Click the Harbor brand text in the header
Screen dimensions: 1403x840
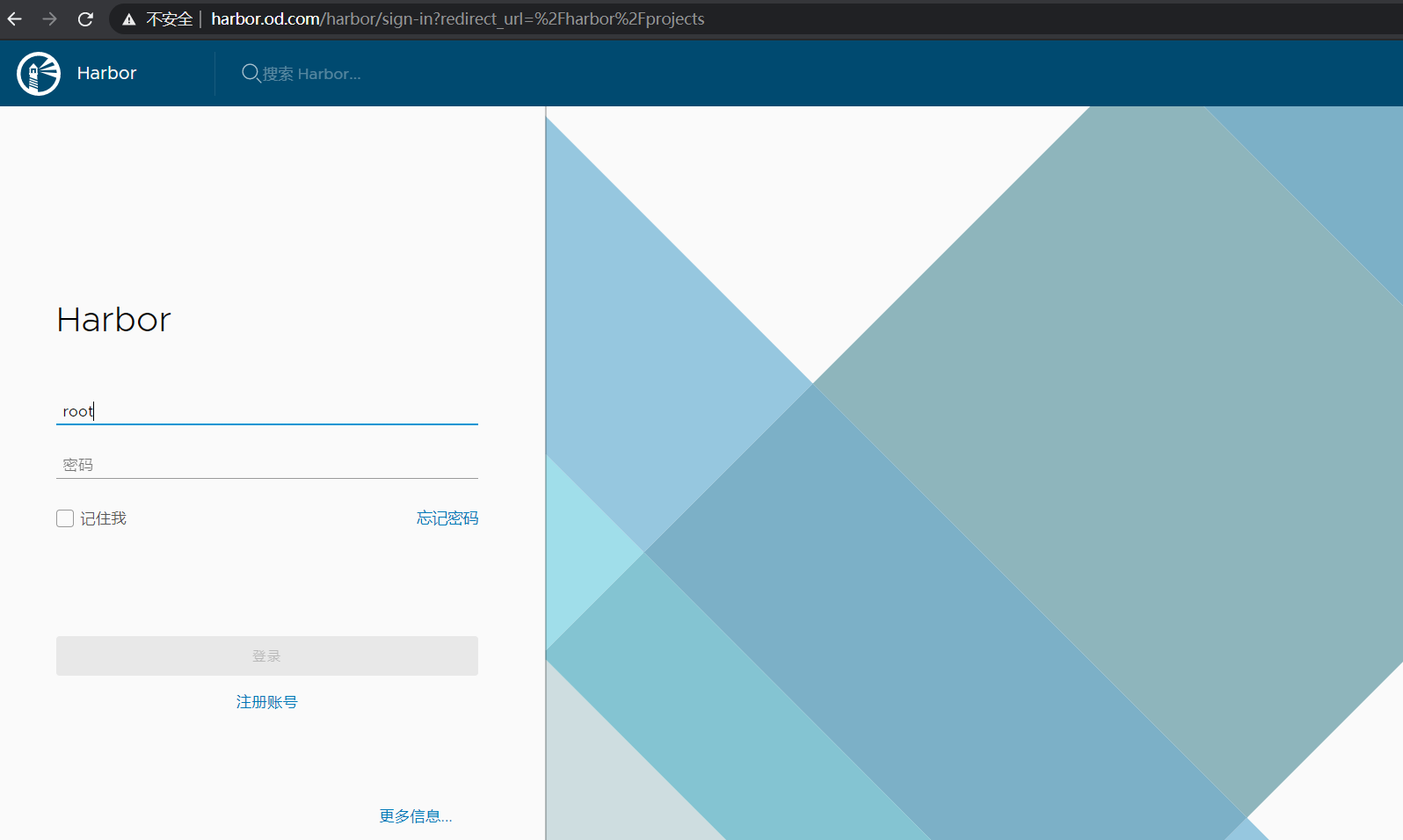point(107,73)
